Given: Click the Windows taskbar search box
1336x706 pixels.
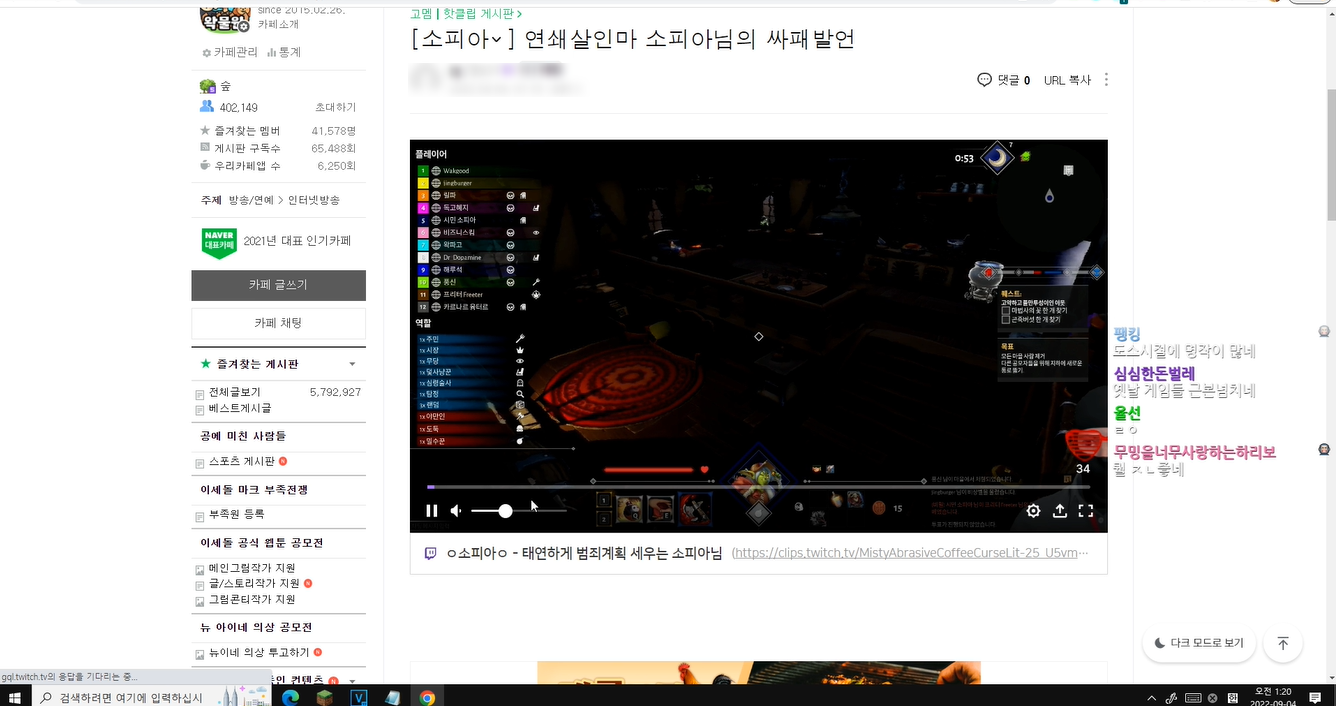Looking at the screenshot, I should 150,697.
